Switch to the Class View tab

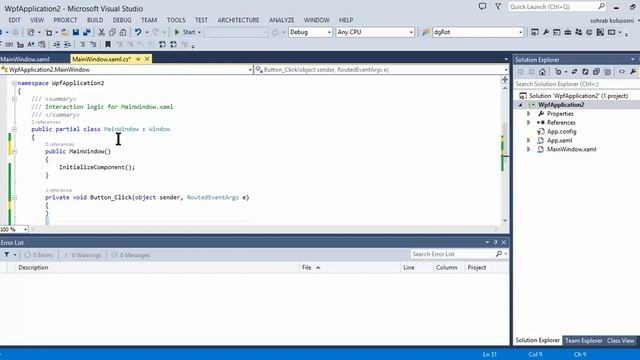(620, 340)
